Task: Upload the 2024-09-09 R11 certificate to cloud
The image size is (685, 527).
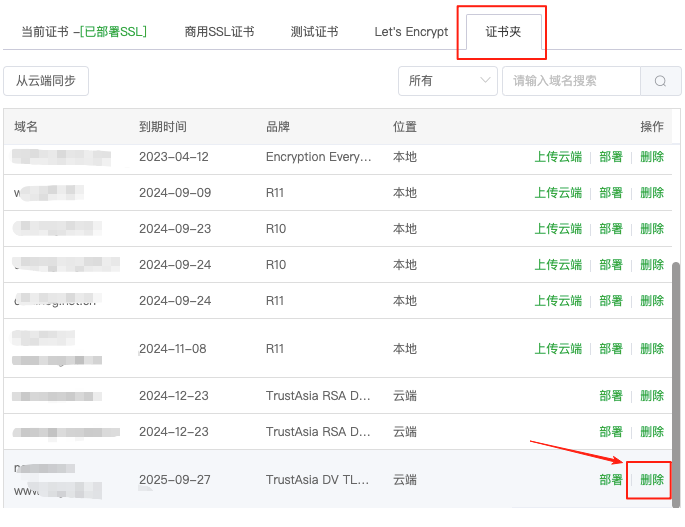Action: tap(558, 193)
